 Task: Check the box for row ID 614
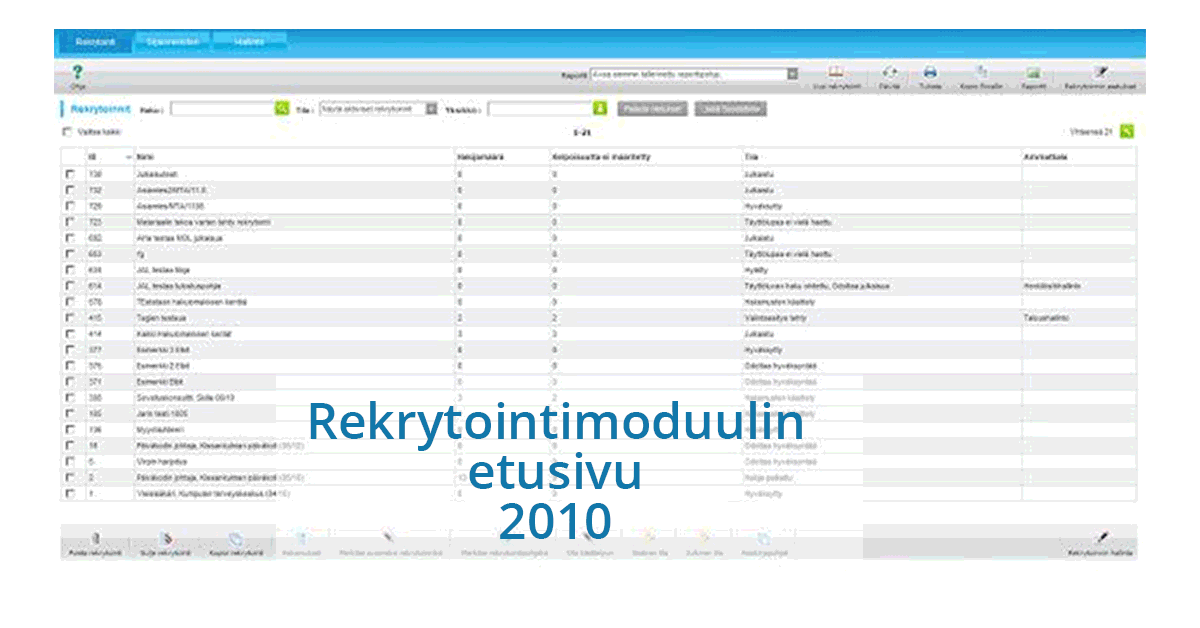(70, 286)
